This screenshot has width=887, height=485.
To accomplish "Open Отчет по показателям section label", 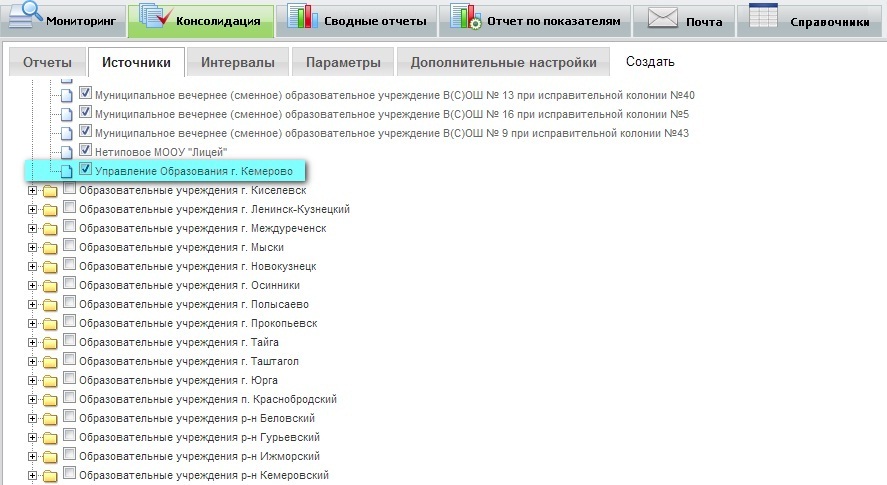I will pos(554,22).
